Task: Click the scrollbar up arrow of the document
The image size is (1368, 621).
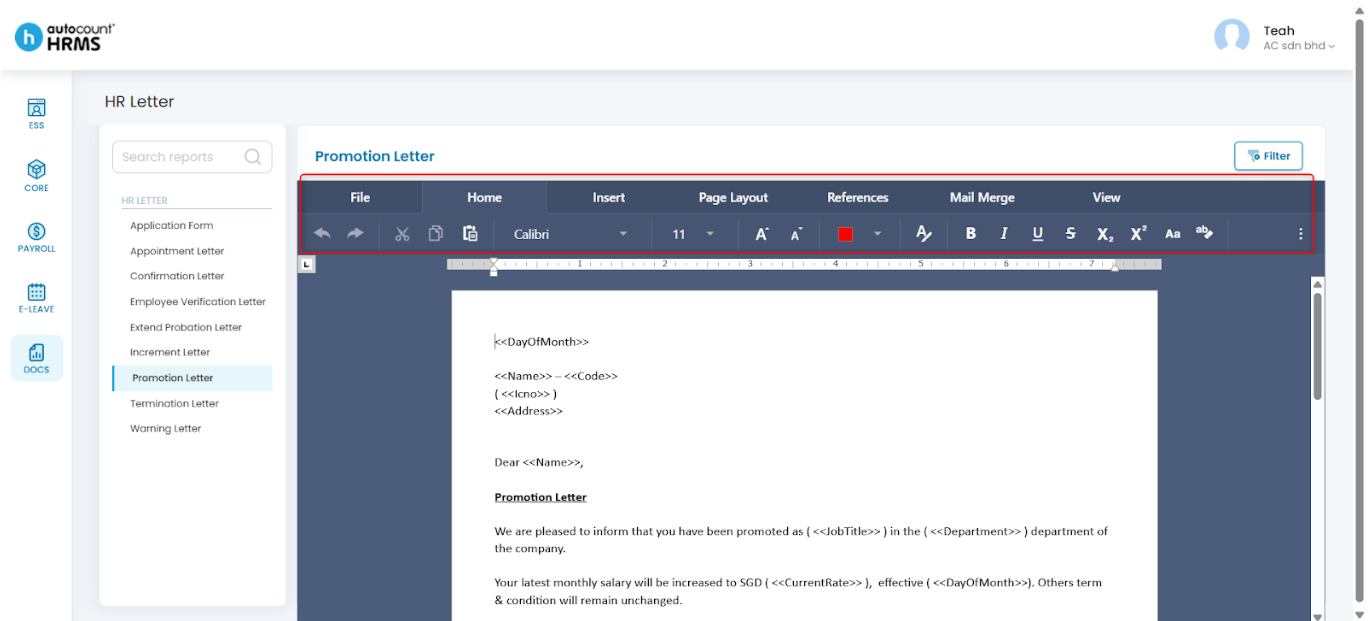Action: [x=1317, y=284]
